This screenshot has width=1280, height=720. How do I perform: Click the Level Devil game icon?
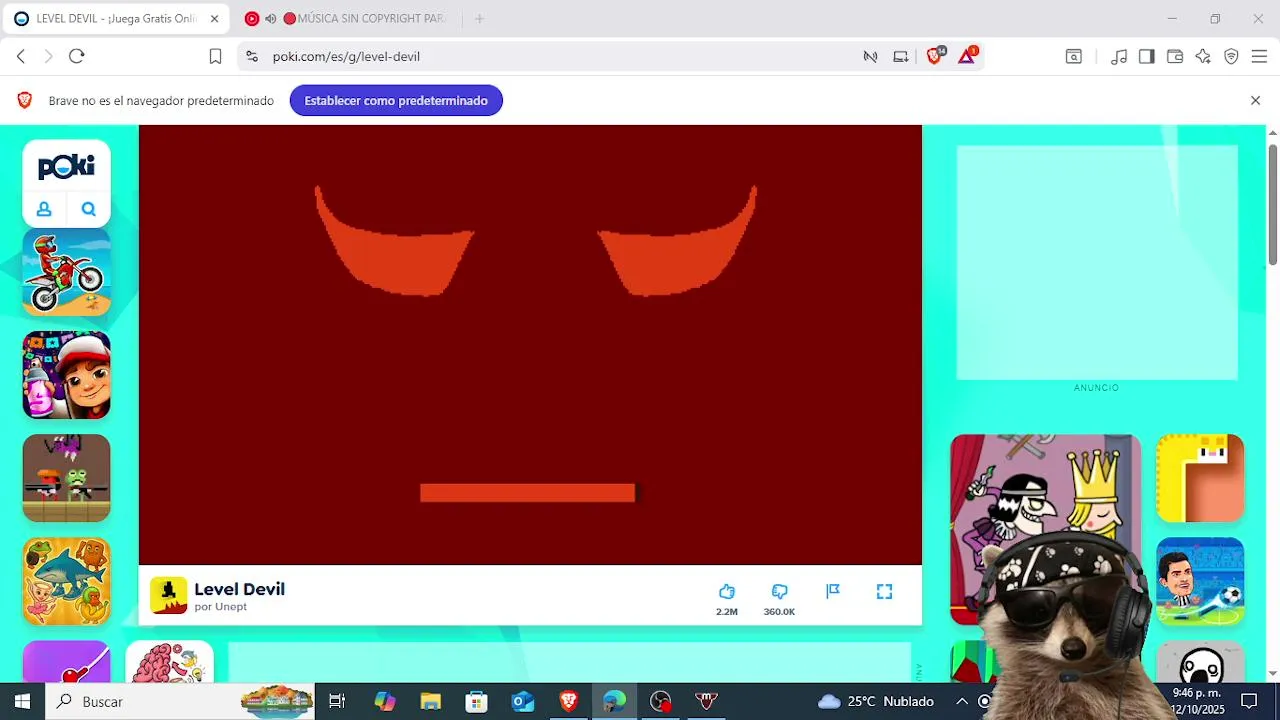click(168, 596)
